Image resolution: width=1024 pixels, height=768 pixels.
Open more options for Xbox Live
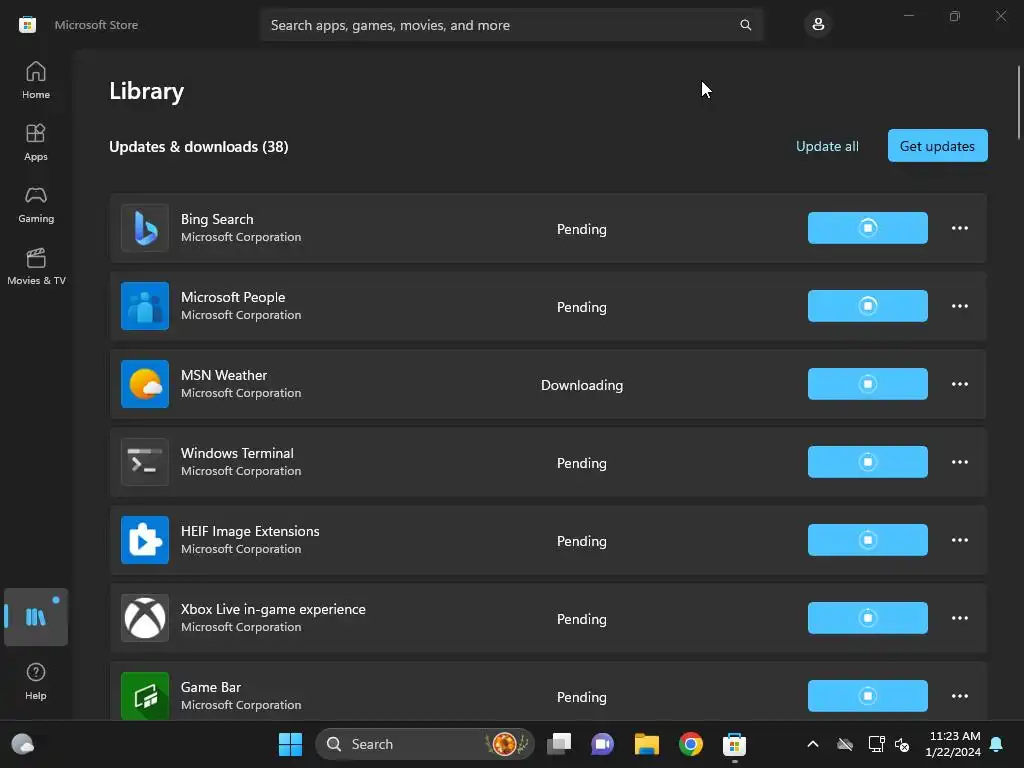point(959,618)
